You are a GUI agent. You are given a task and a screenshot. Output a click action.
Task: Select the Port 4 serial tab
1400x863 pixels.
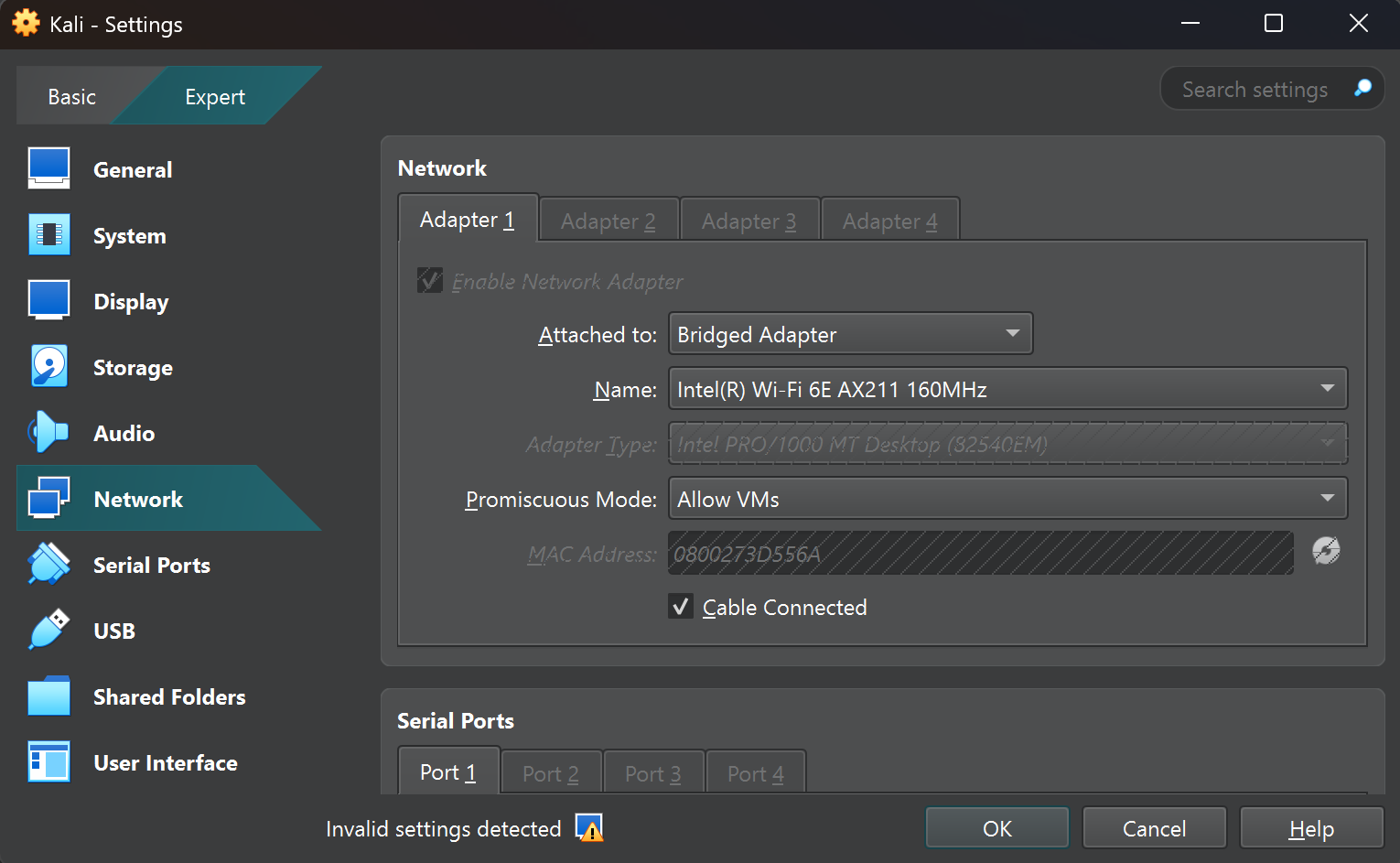pyautogui.click(x=756, y=774)
